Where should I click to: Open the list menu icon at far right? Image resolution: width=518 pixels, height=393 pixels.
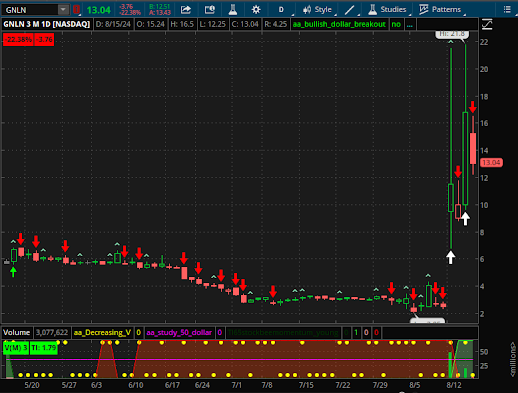(507, 9)
